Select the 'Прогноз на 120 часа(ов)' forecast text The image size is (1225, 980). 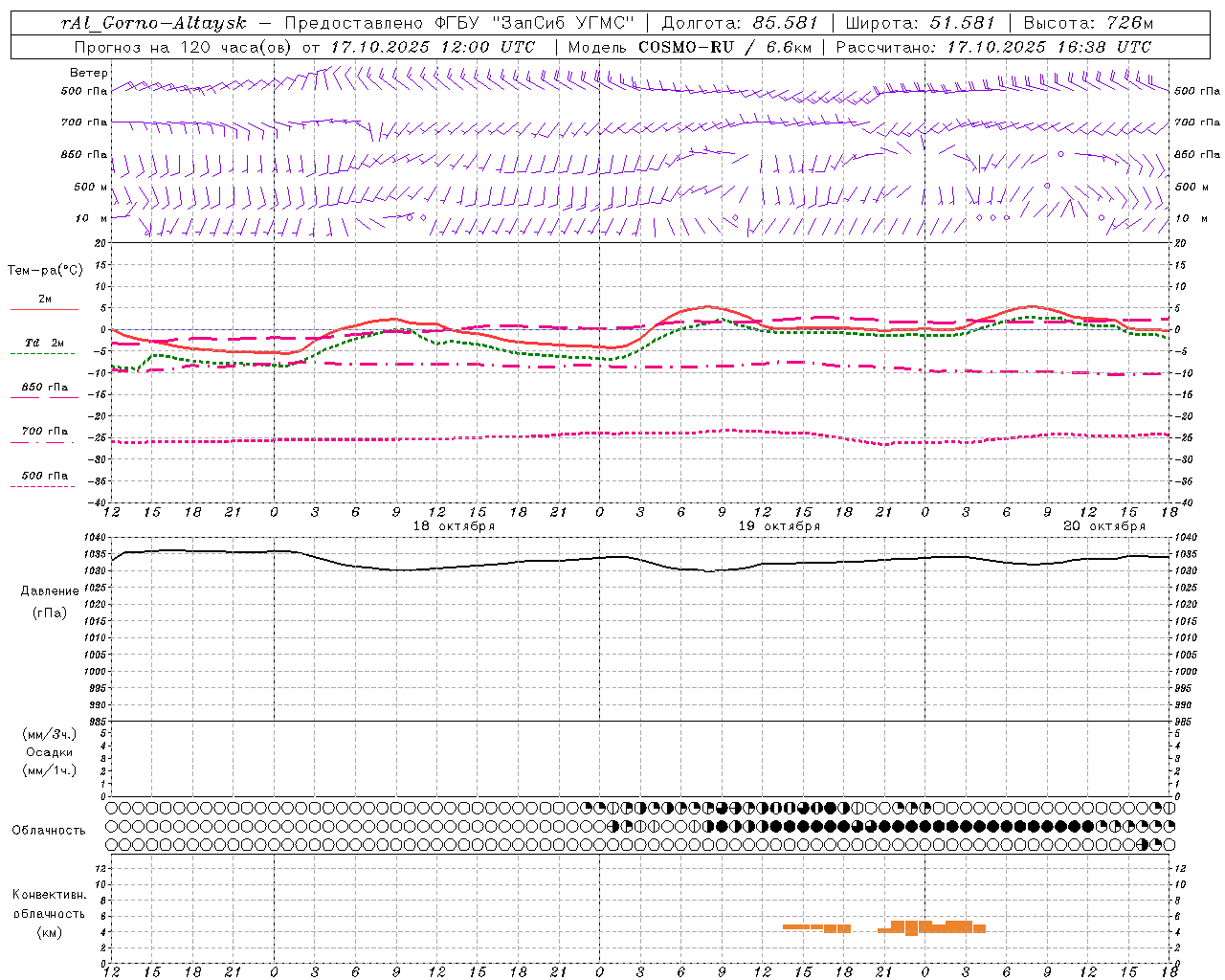(x=183, y=47)
